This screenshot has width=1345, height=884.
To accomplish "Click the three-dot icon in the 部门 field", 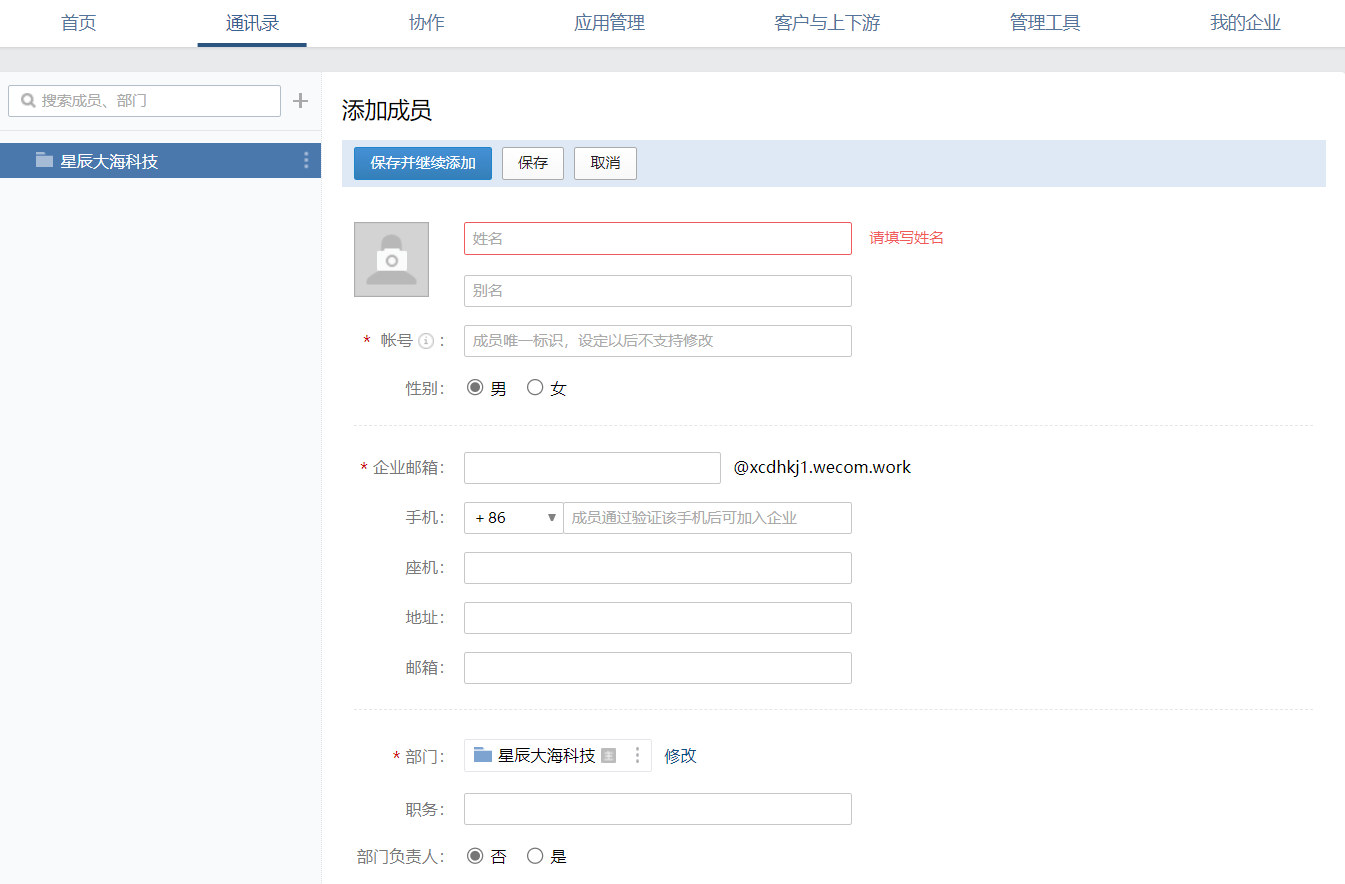I will tap(637, 756).
